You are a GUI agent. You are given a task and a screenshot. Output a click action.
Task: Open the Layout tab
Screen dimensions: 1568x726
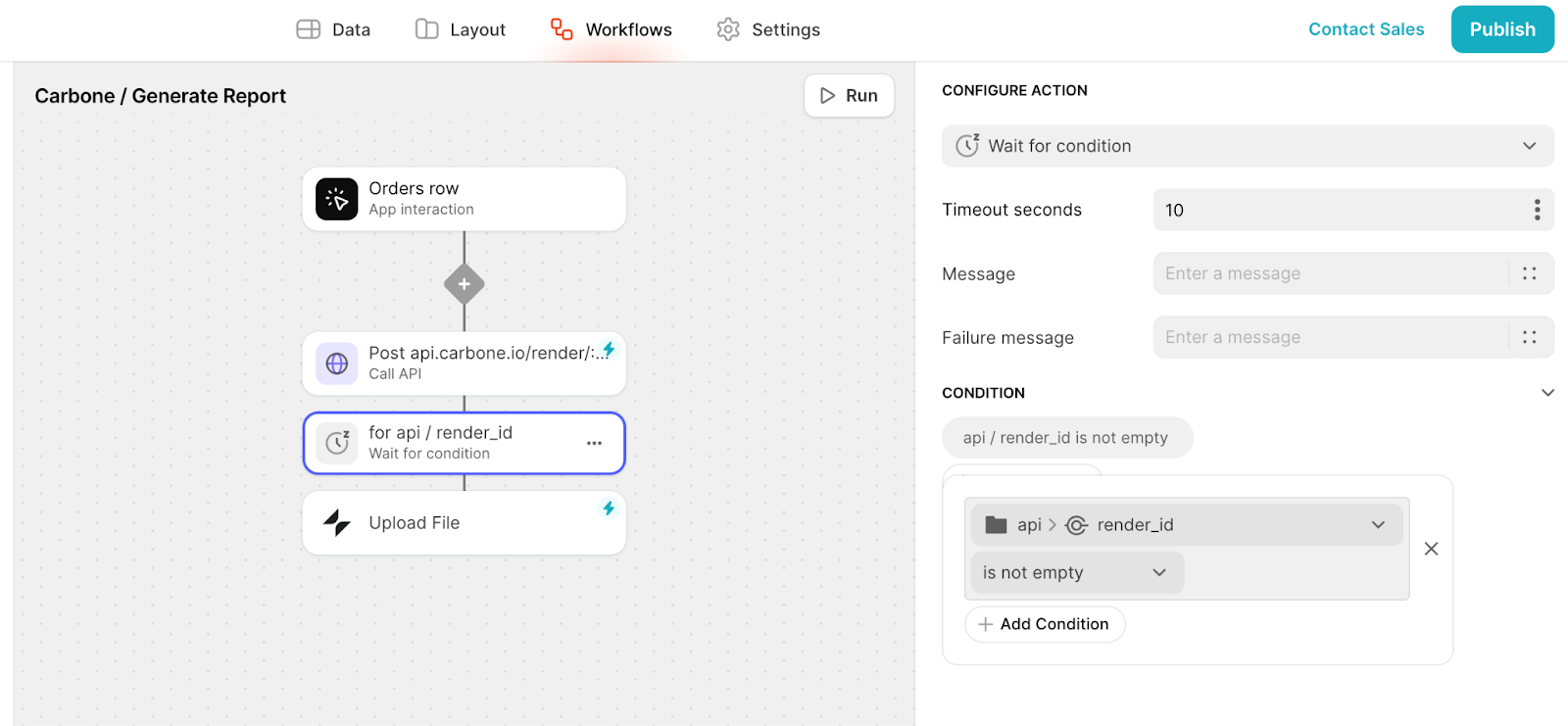461,29
